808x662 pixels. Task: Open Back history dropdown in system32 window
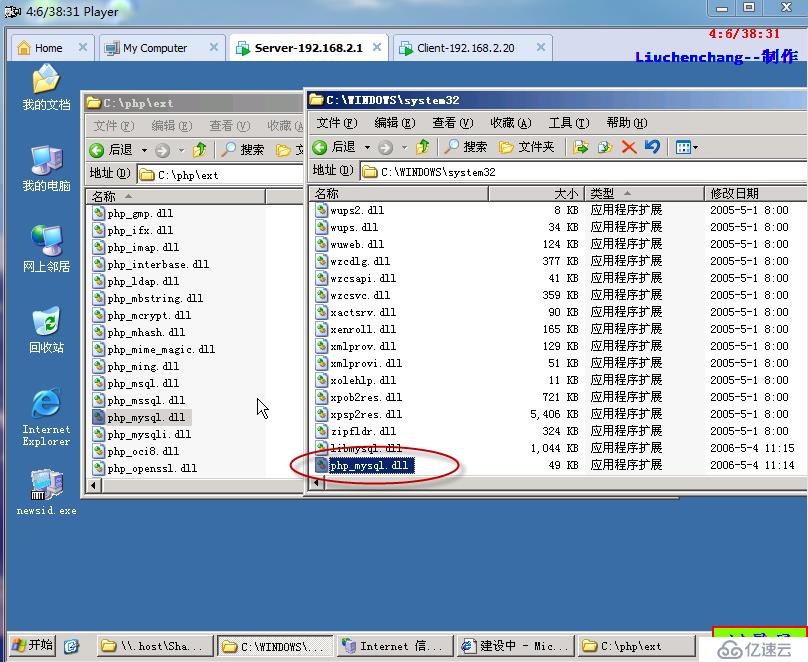367,148
